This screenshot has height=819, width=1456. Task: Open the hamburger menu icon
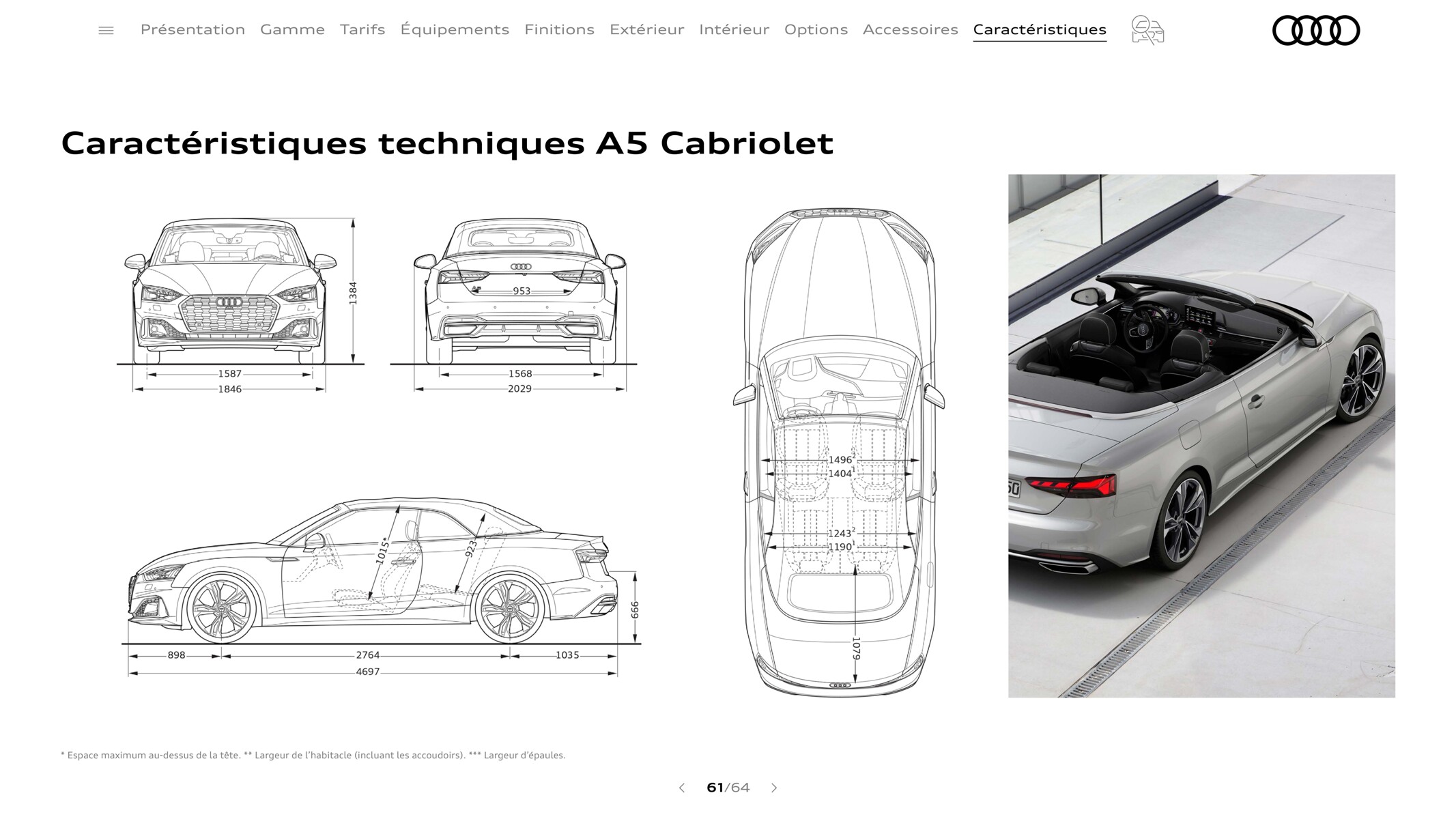point(106,31)
